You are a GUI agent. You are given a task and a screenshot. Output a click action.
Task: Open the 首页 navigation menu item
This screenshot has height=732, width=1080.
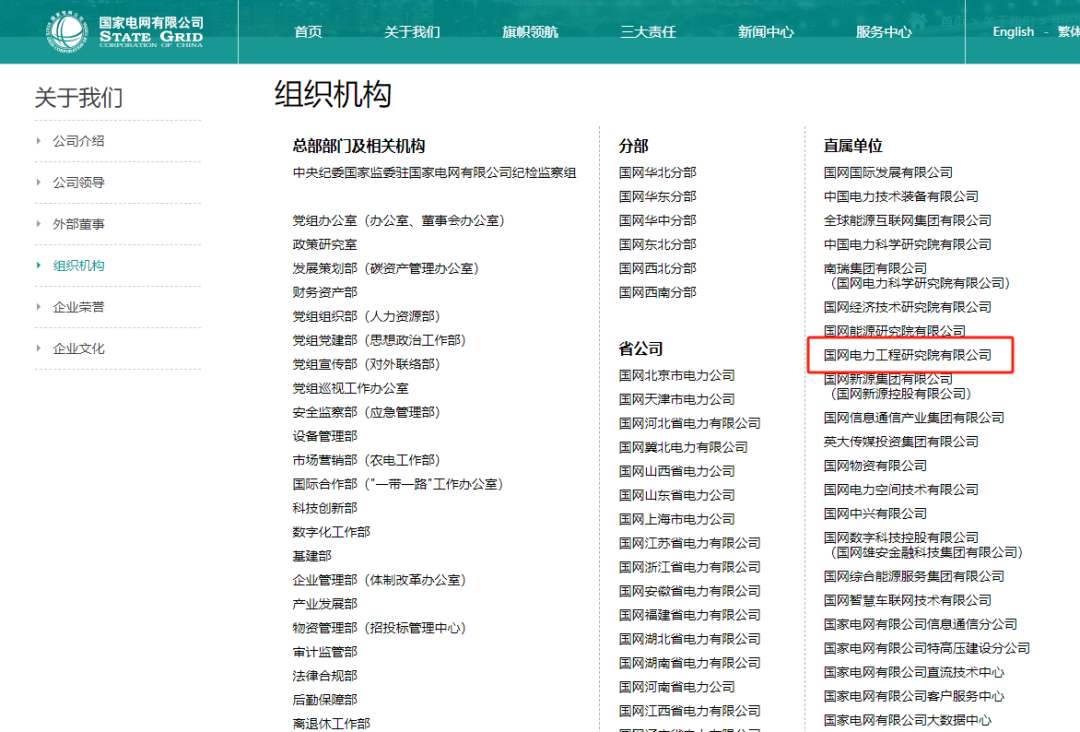point(308,32)
